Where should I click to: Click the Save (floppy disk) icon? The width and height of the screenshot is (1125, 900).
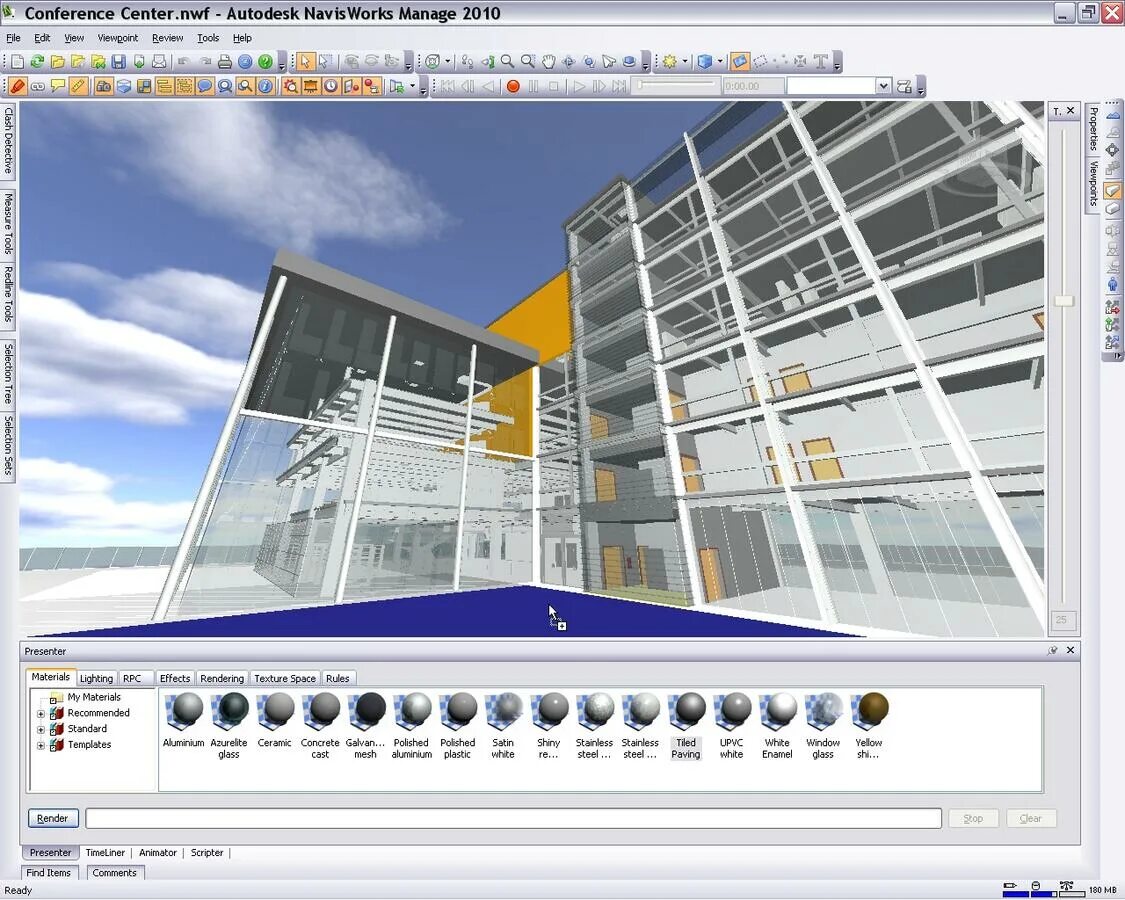(118, 62)
